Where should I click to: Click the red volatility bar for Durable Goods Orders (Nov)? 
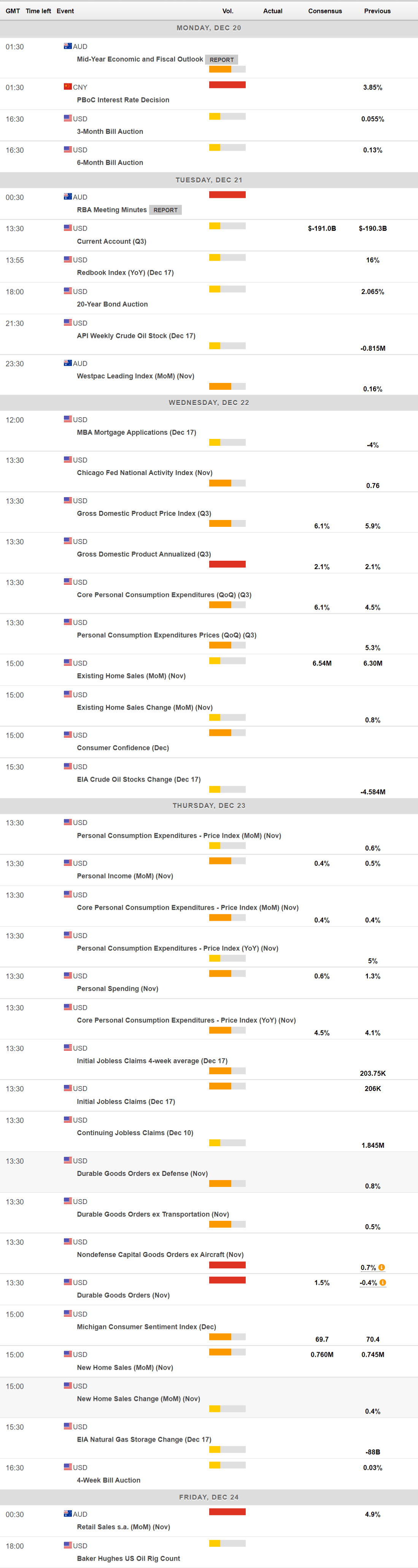227,1280
